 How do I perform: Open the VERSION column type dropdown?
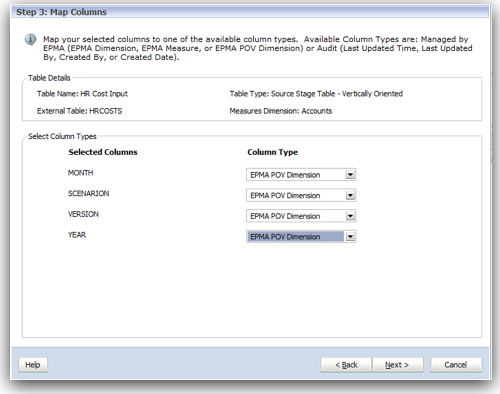(301, 216)
